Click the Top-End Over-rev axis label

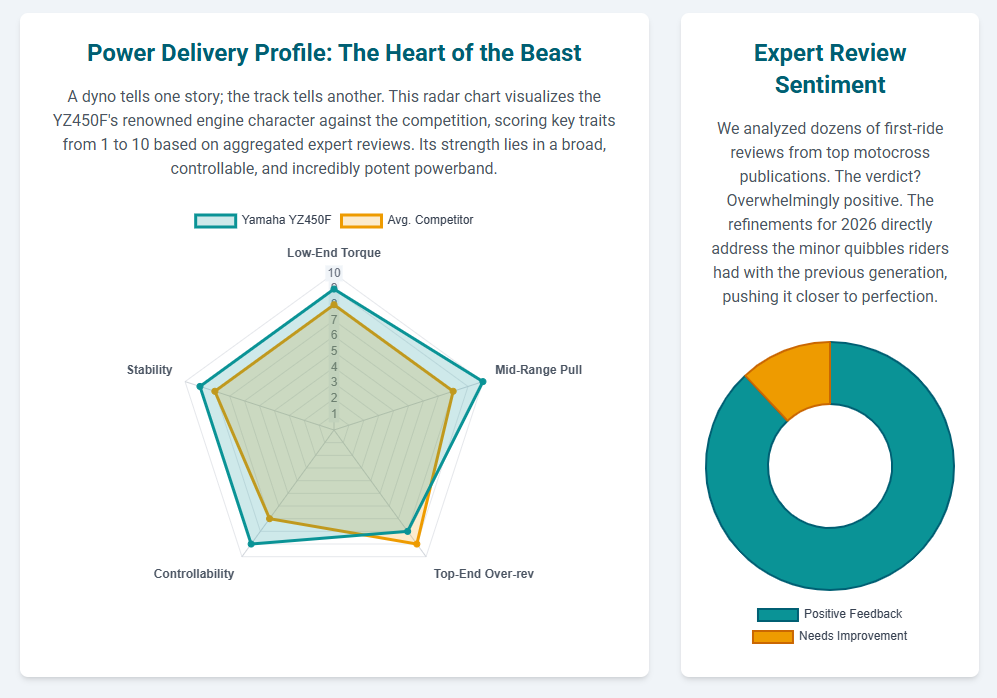pos(483,574)
